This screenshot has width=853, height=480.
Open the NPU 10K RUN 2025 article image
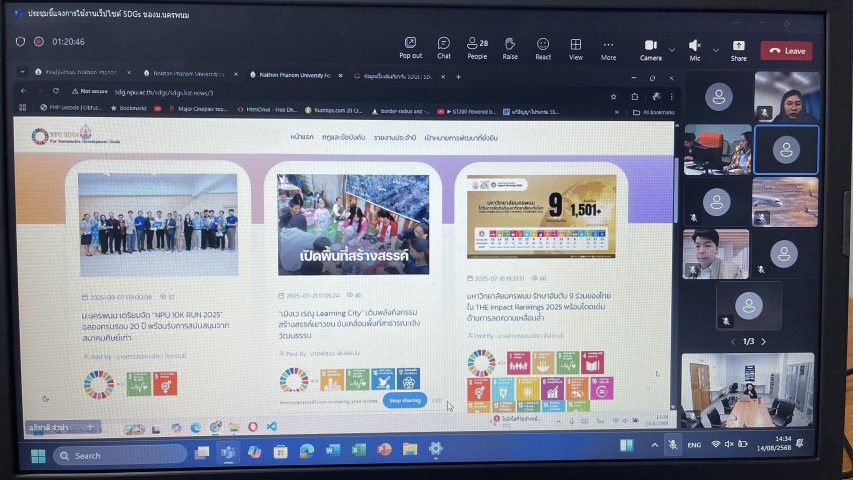(158, 223)
